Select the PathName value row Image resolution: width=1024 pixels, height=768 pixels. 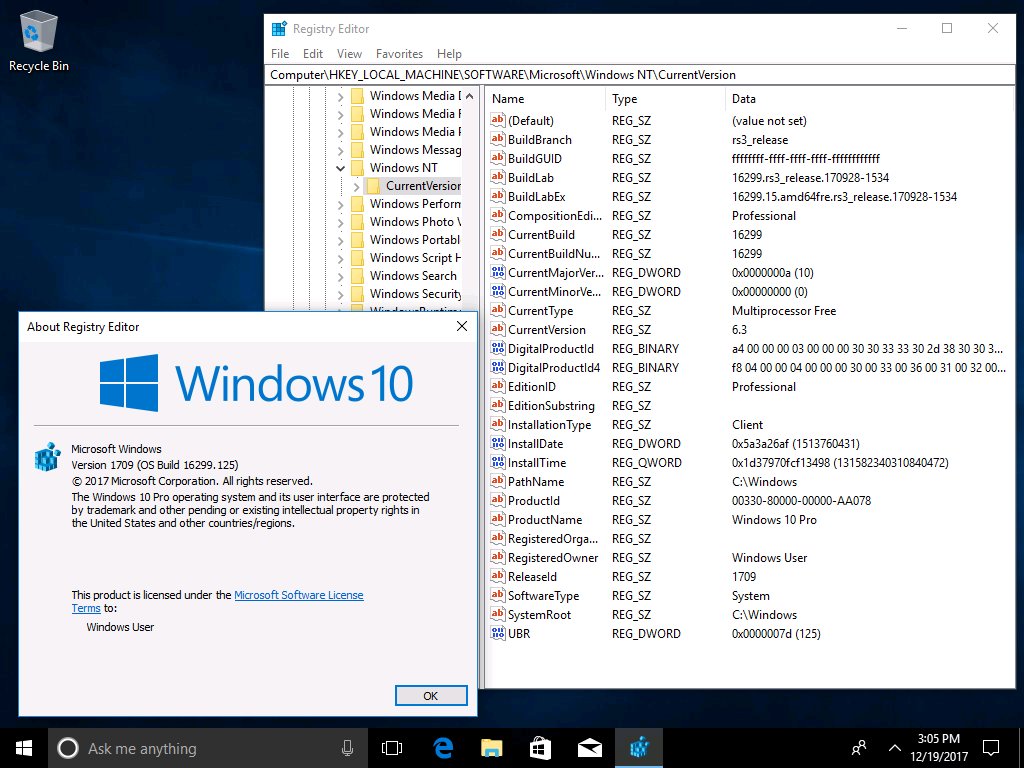[748, 481]
